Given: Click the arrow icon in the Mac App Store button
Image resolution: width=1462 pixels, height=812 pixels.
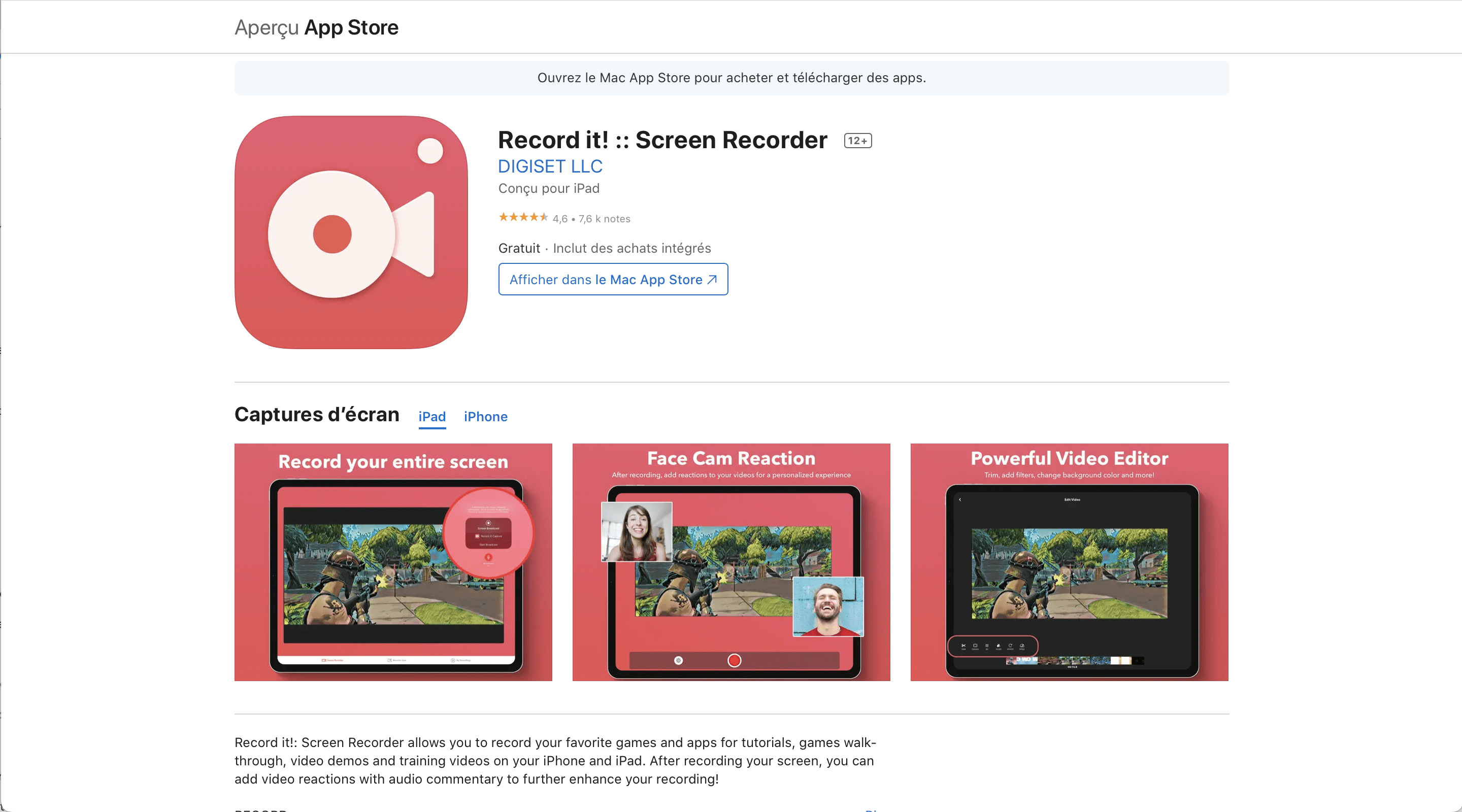Looking at the screenshot, I should point(712,280).
